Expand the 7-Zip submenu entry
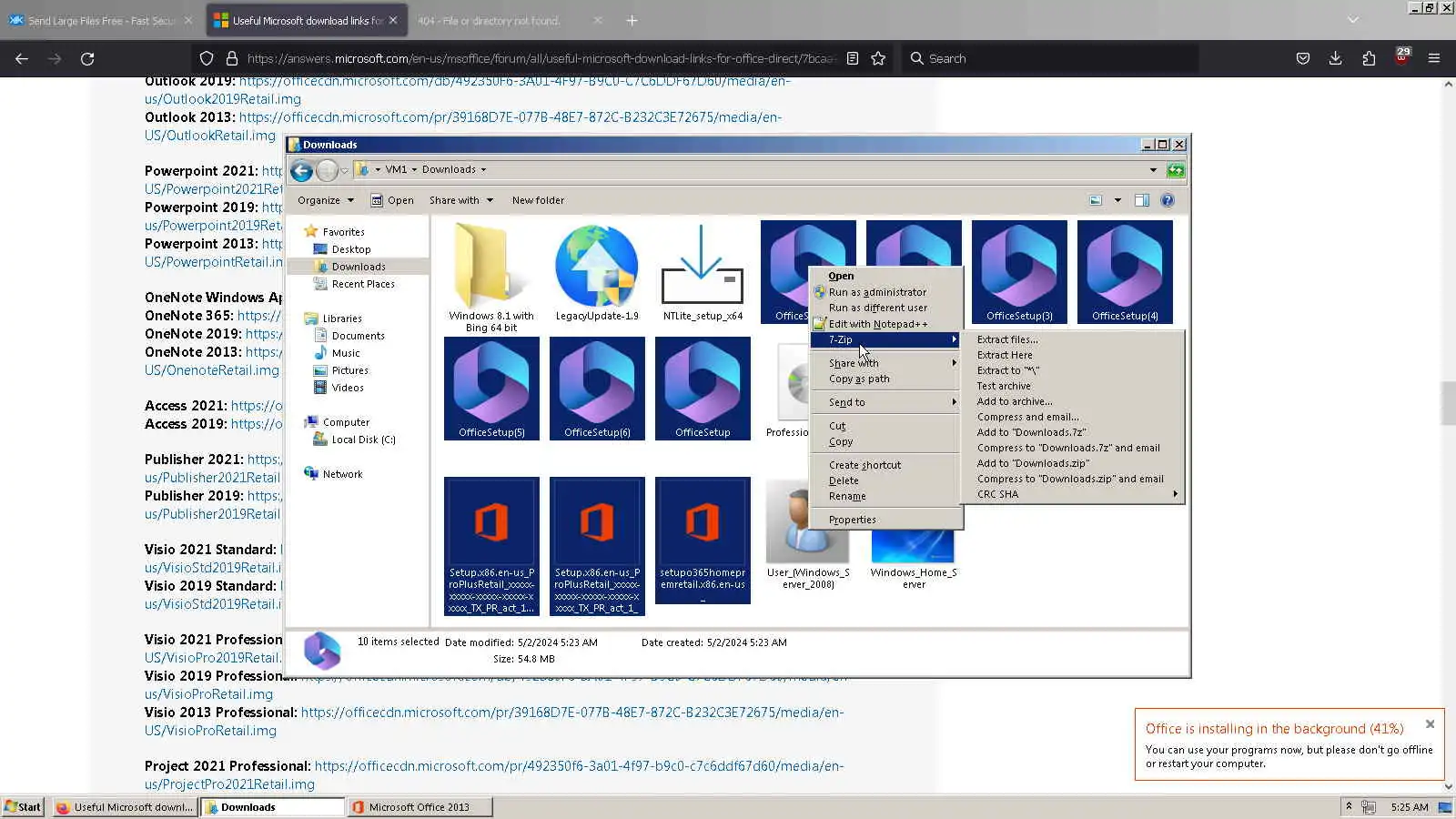This screenshot has width=1456, height=819. pyautogui.click(x=885, y=339)
